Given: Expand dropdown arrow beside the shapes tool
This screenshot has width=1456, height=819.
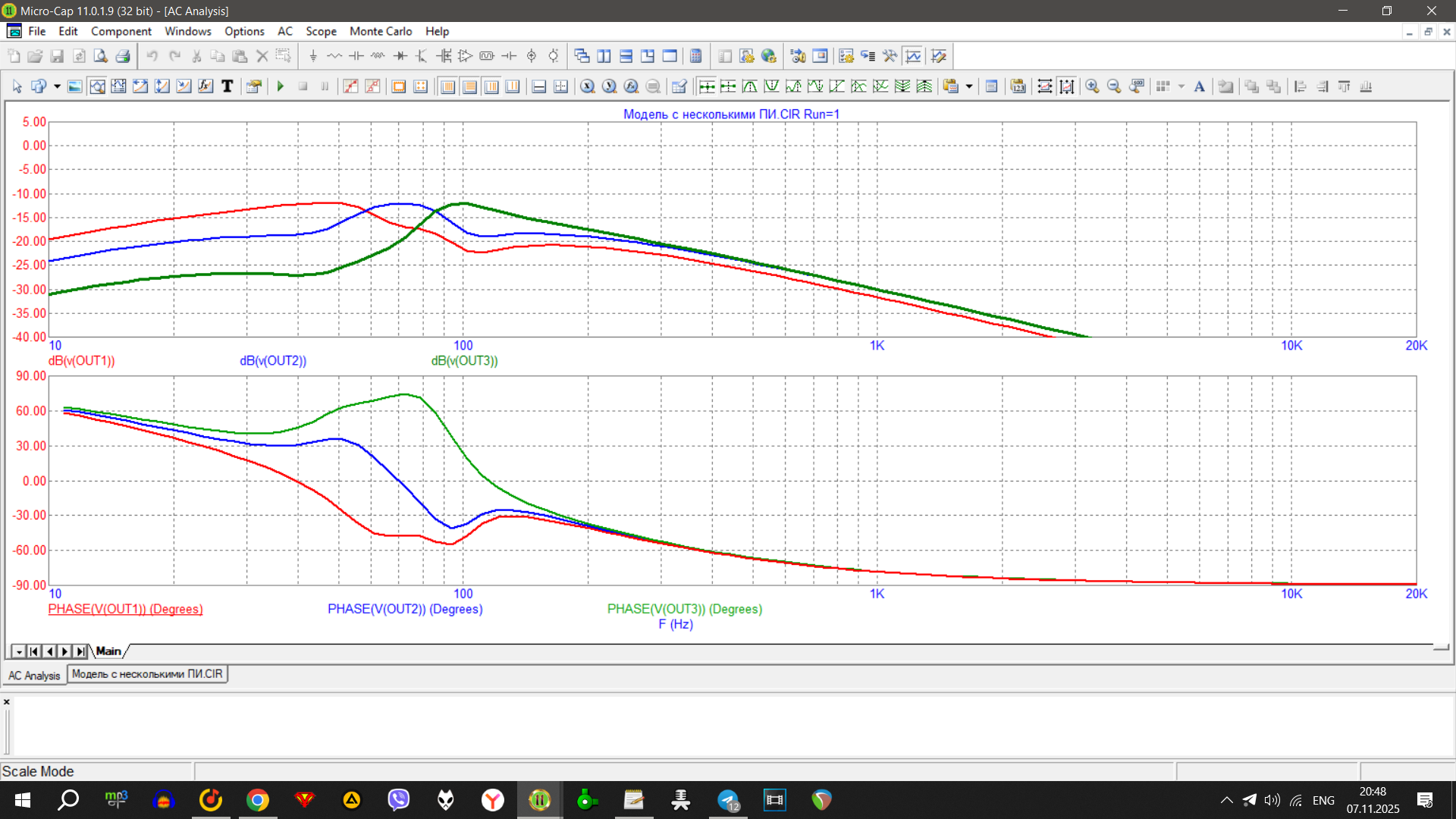Looking at the screenshot, I should point(57,86).
